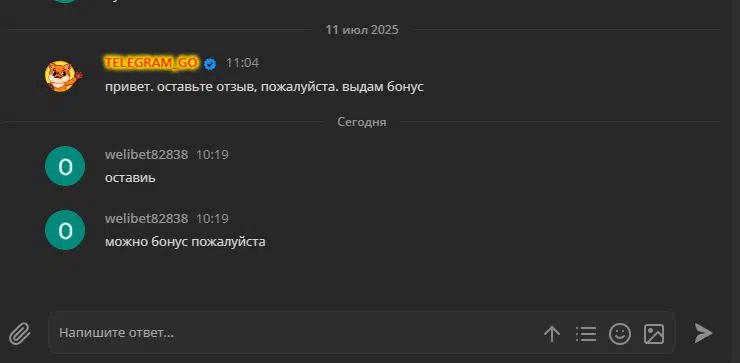
Task: Open the list templates icon in reply box
Action: pyautogui.click(x=586, y=334)
